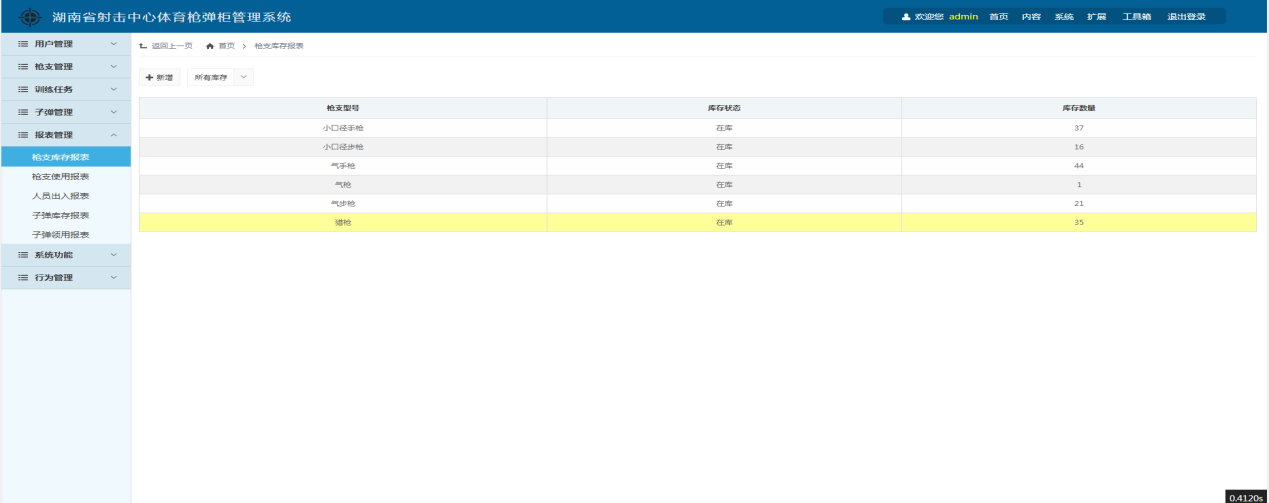Click the admin username link
1269x503 pixels.
pyautogui.click(x=963, y=17)
